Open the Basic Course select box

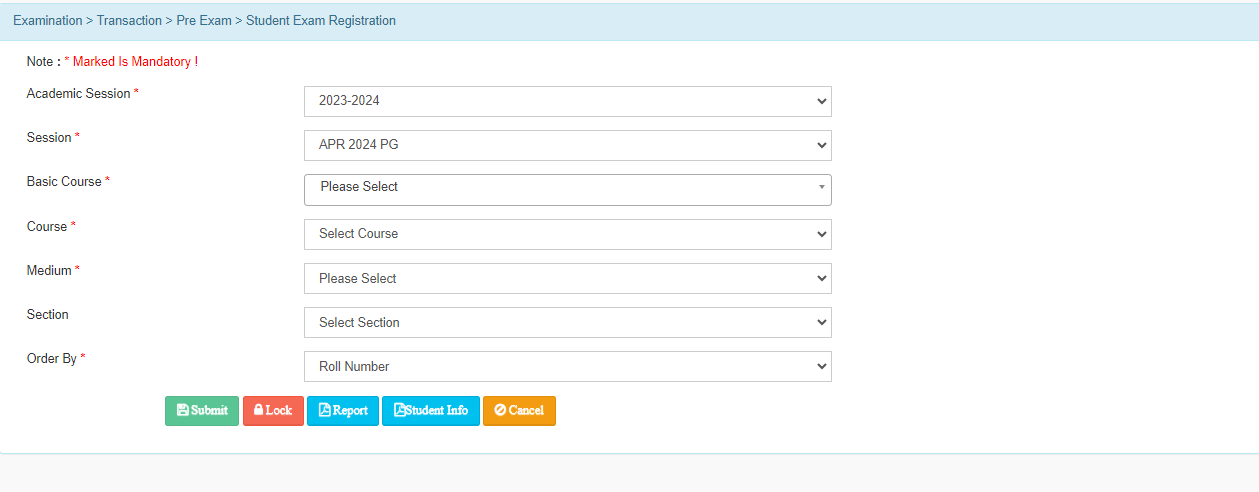(x=567, y=189)
